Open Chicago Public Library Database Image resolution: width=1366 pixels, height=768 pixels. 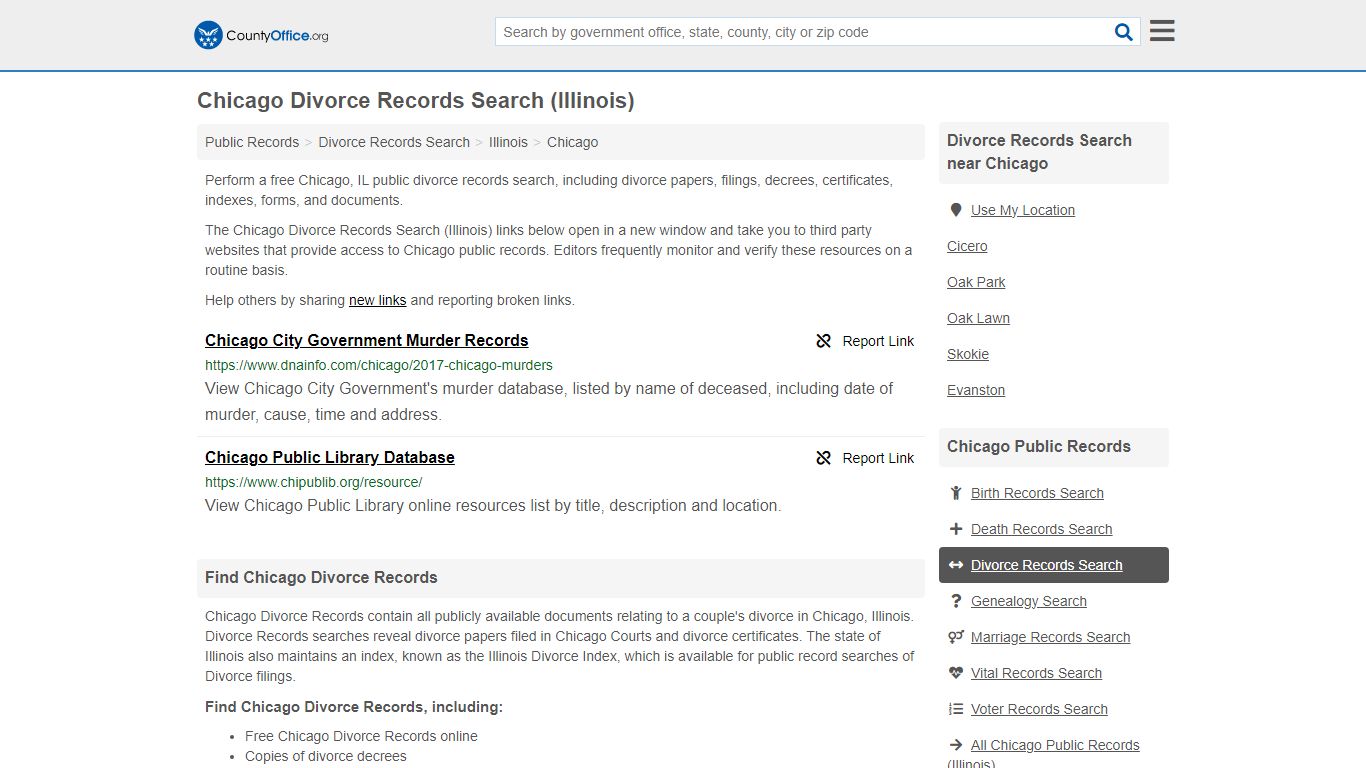coord(330,457)
